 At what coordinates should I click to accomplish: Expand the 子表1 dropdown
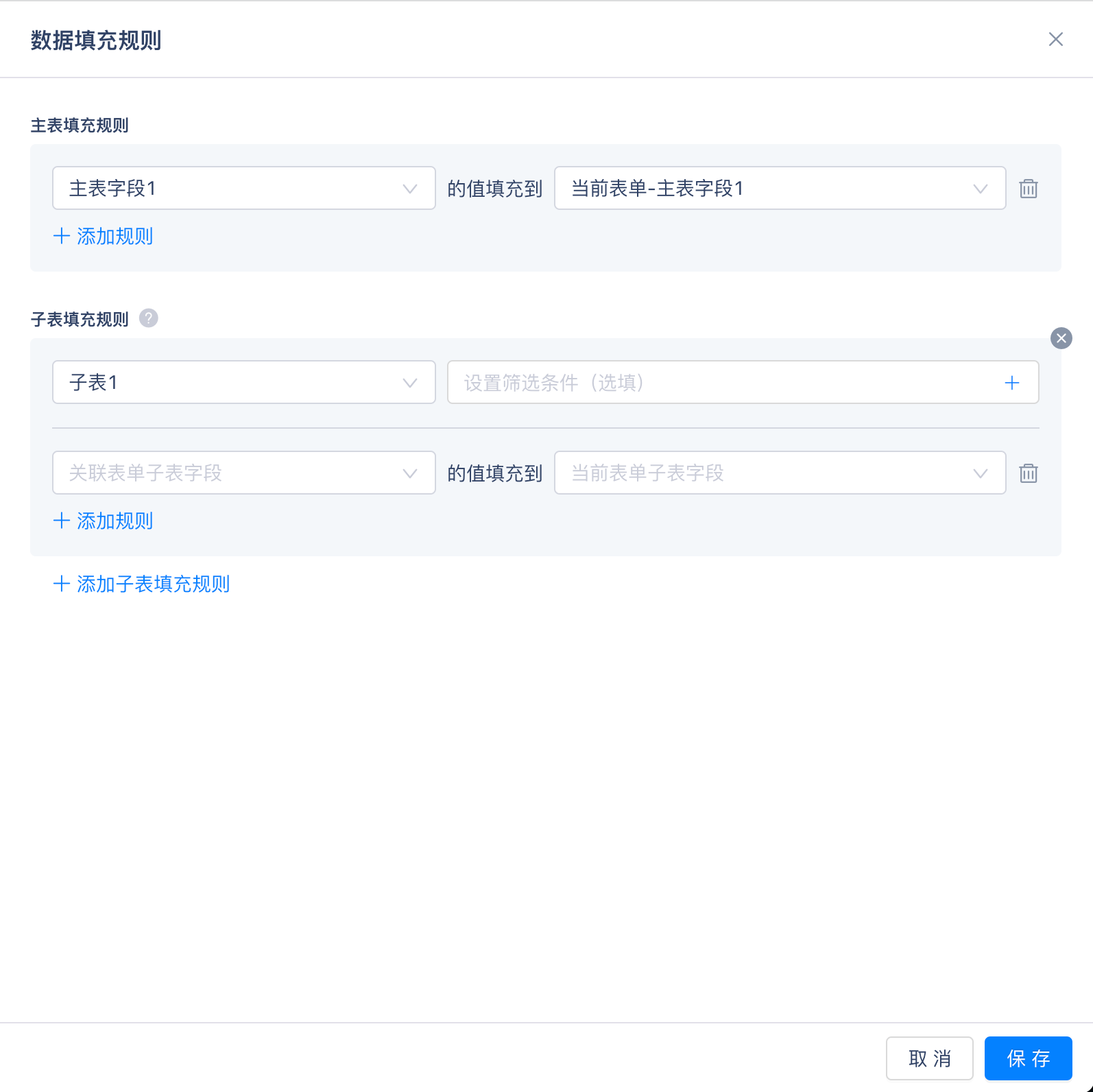coord(244,382)
